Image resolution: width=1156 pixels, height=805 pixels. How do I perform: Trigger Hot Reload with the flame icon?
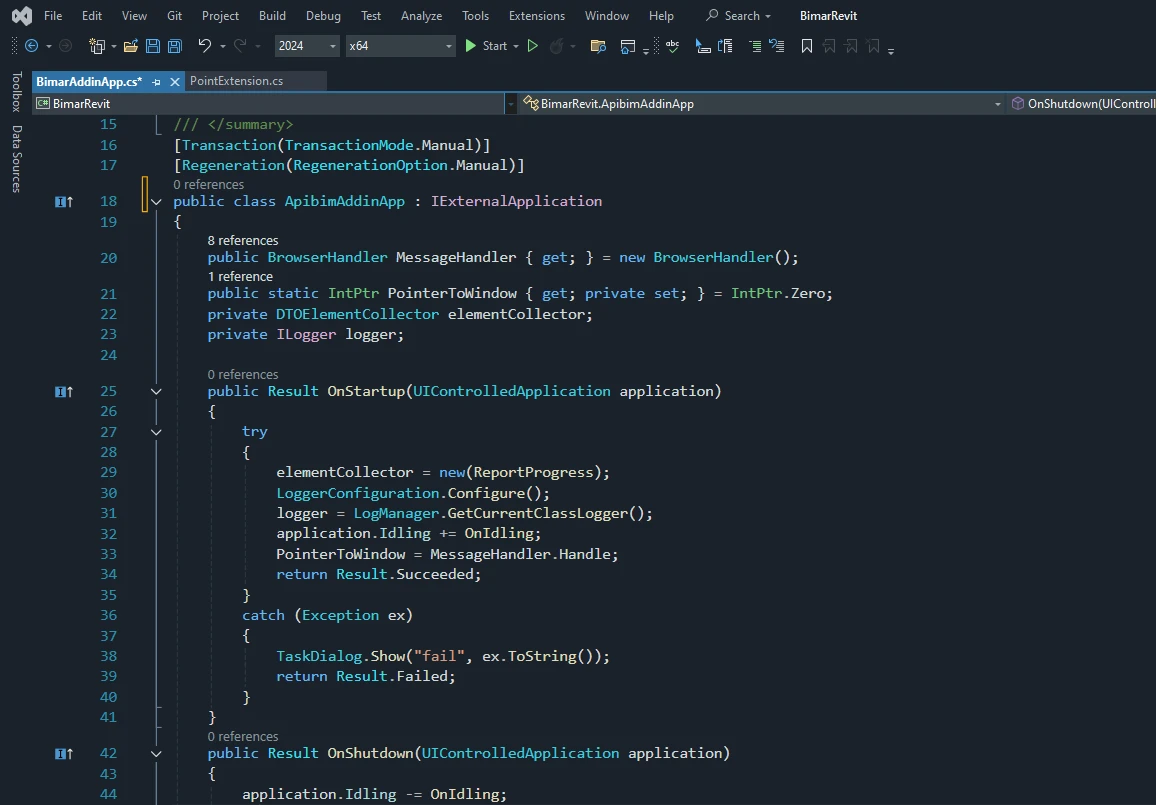point(559,46)
